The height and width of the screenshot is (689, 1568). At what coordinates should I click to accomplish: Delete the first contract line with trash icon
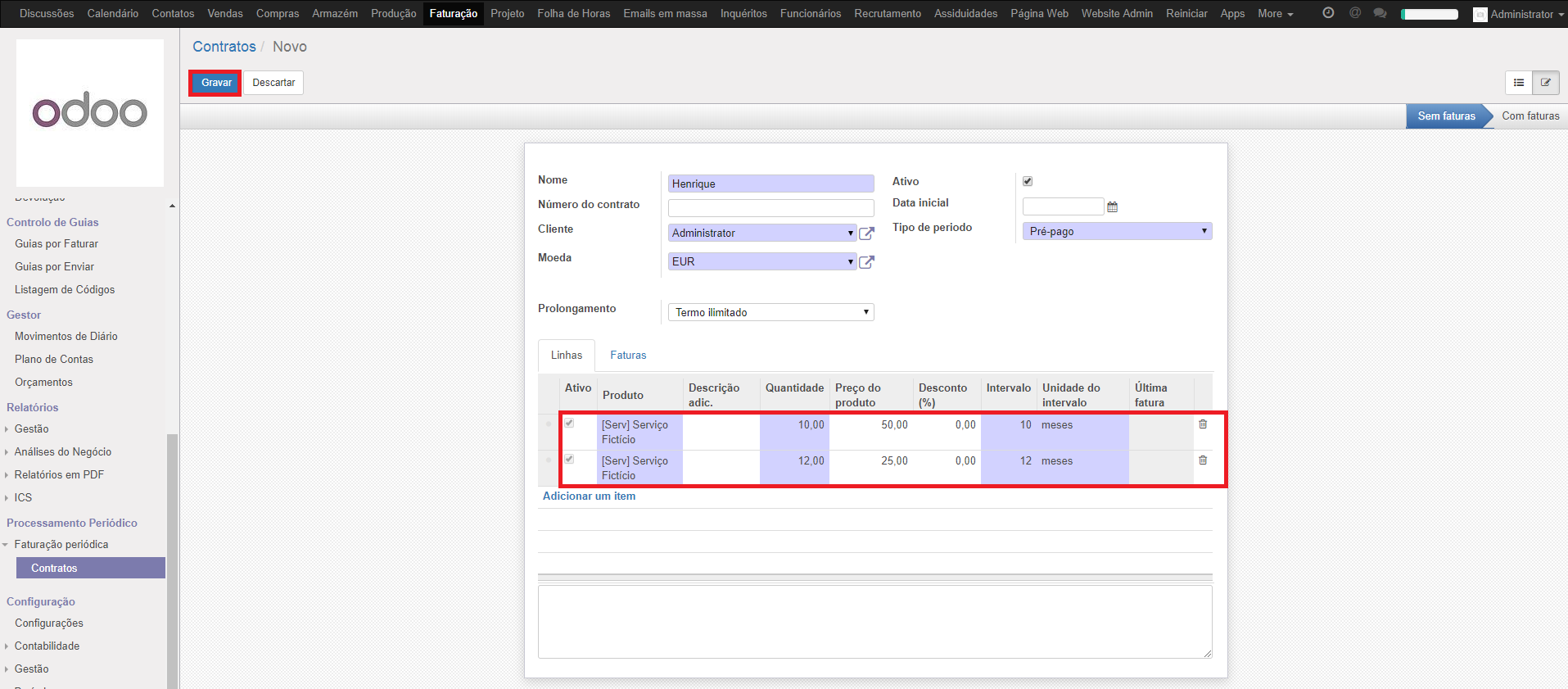pos(1203,424)
